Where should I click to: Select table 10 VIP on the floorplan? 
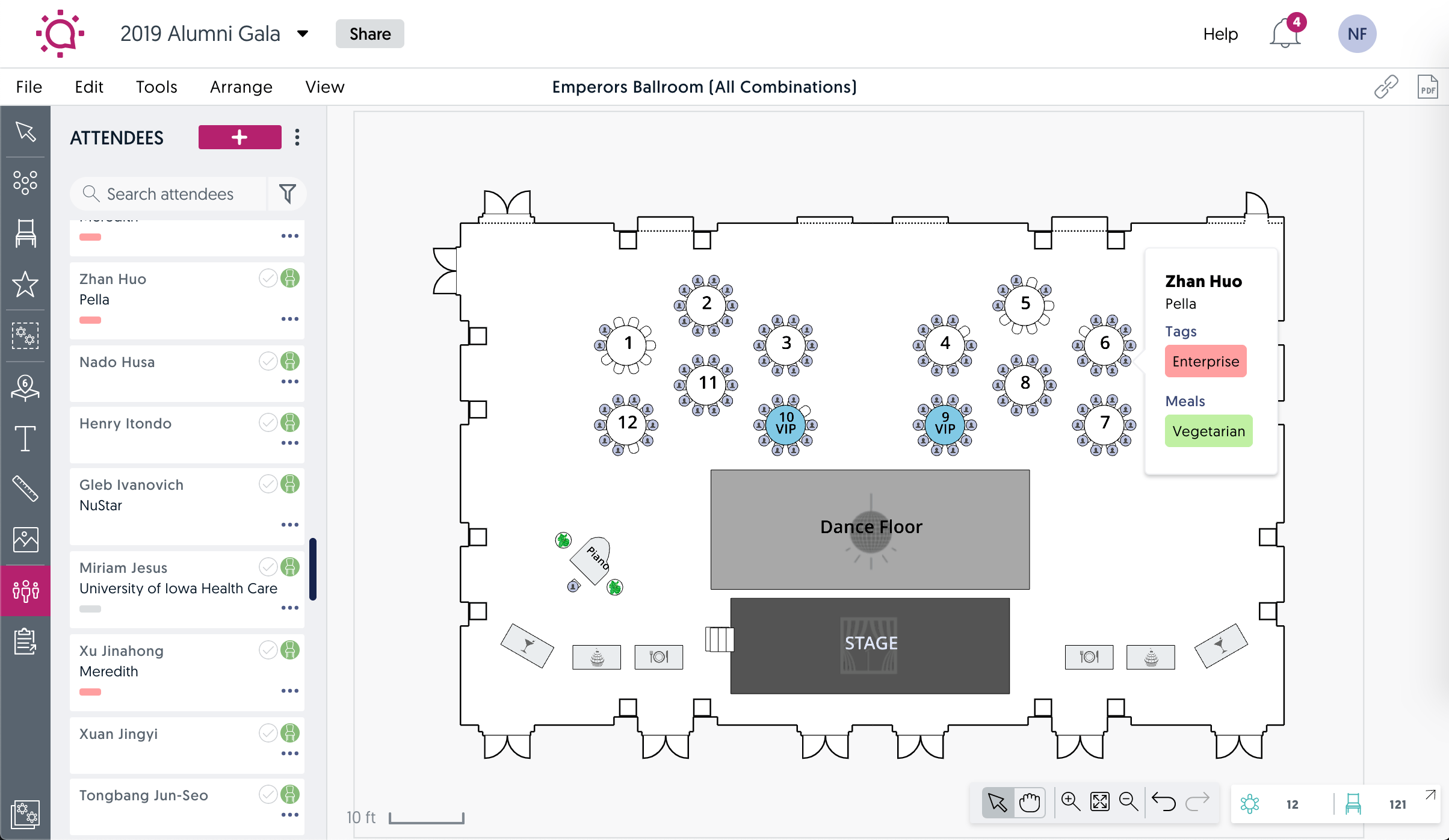click(786, 424)
